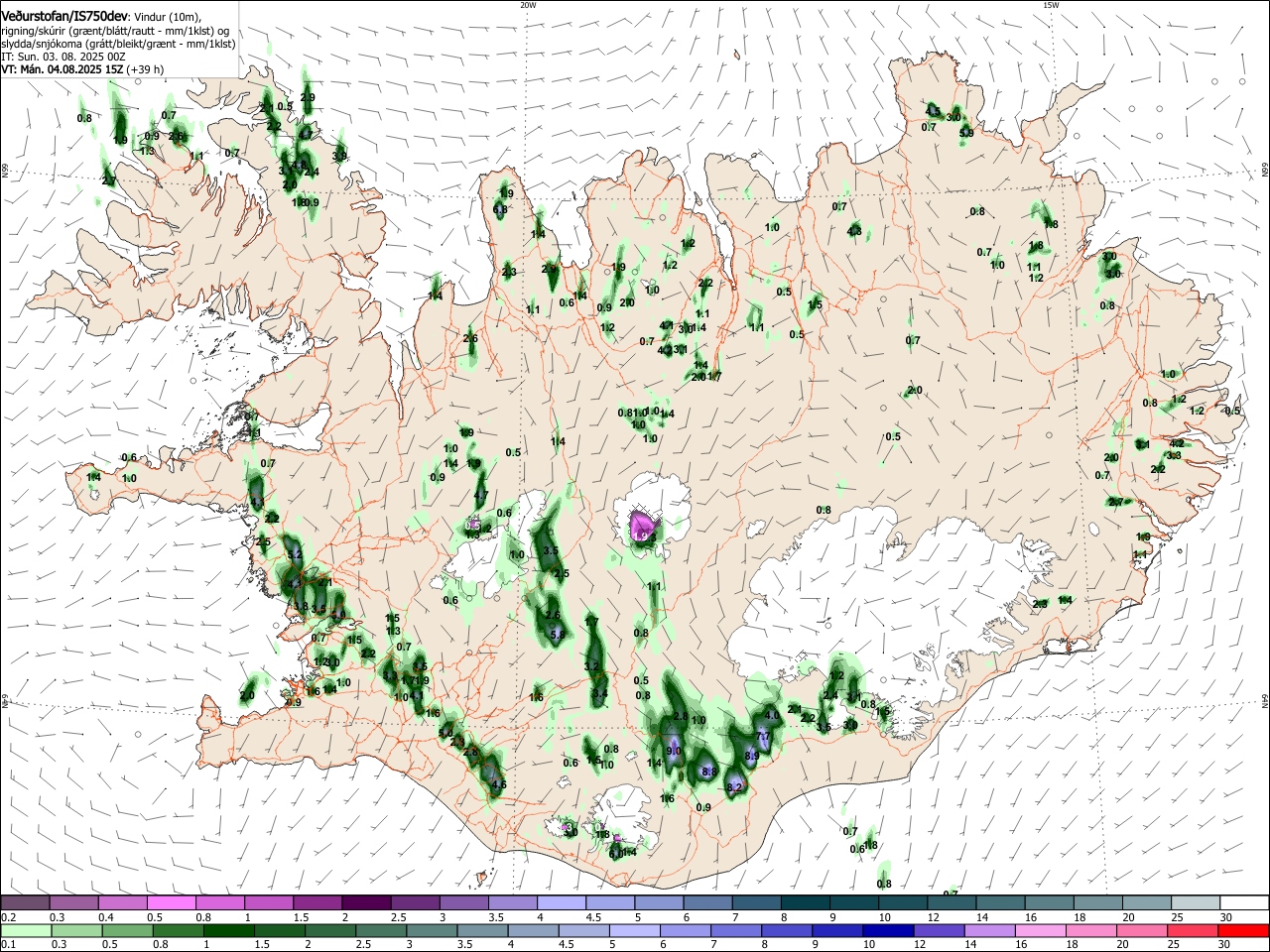Viewport: 1270px width, 952px height.
Task: Click the 9.0 precipitation value on the map
Action: 674,752
